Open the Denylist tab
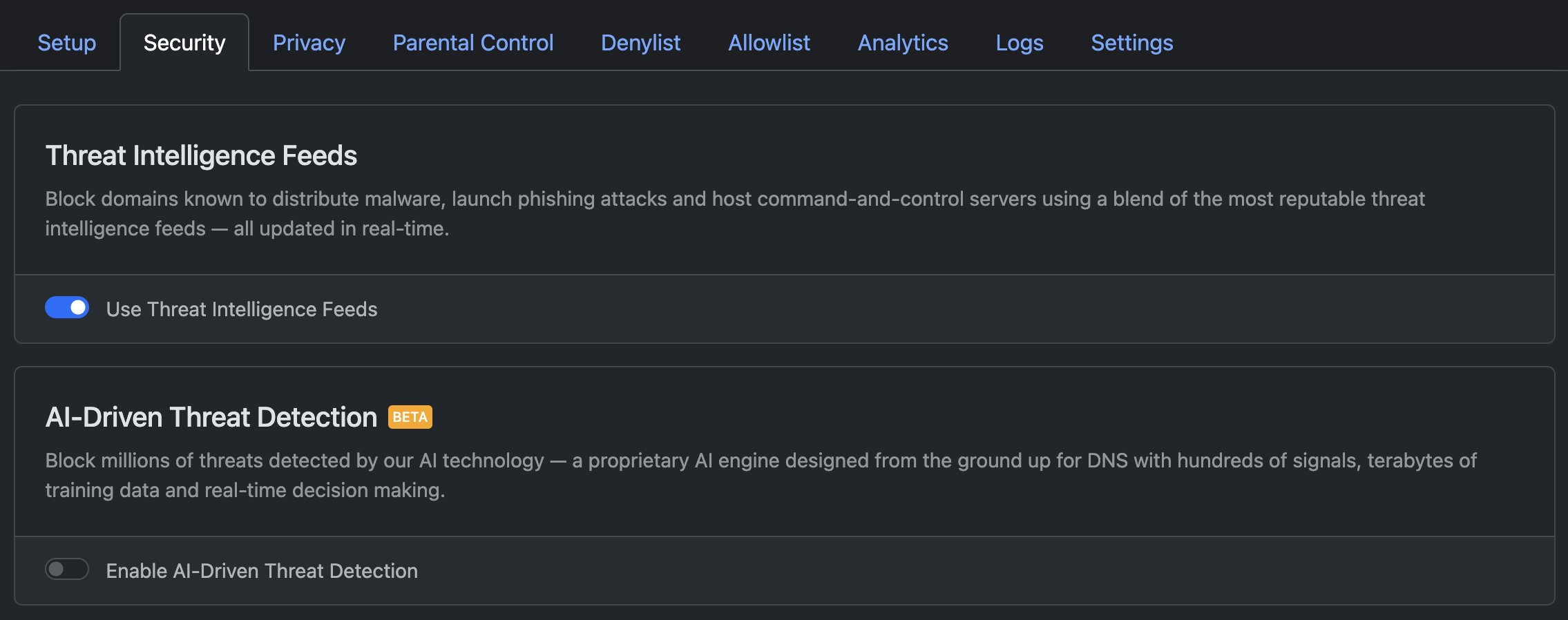The width and height of the screenshot is (1568, 620). pyautogui.click(x=640, y=42)
